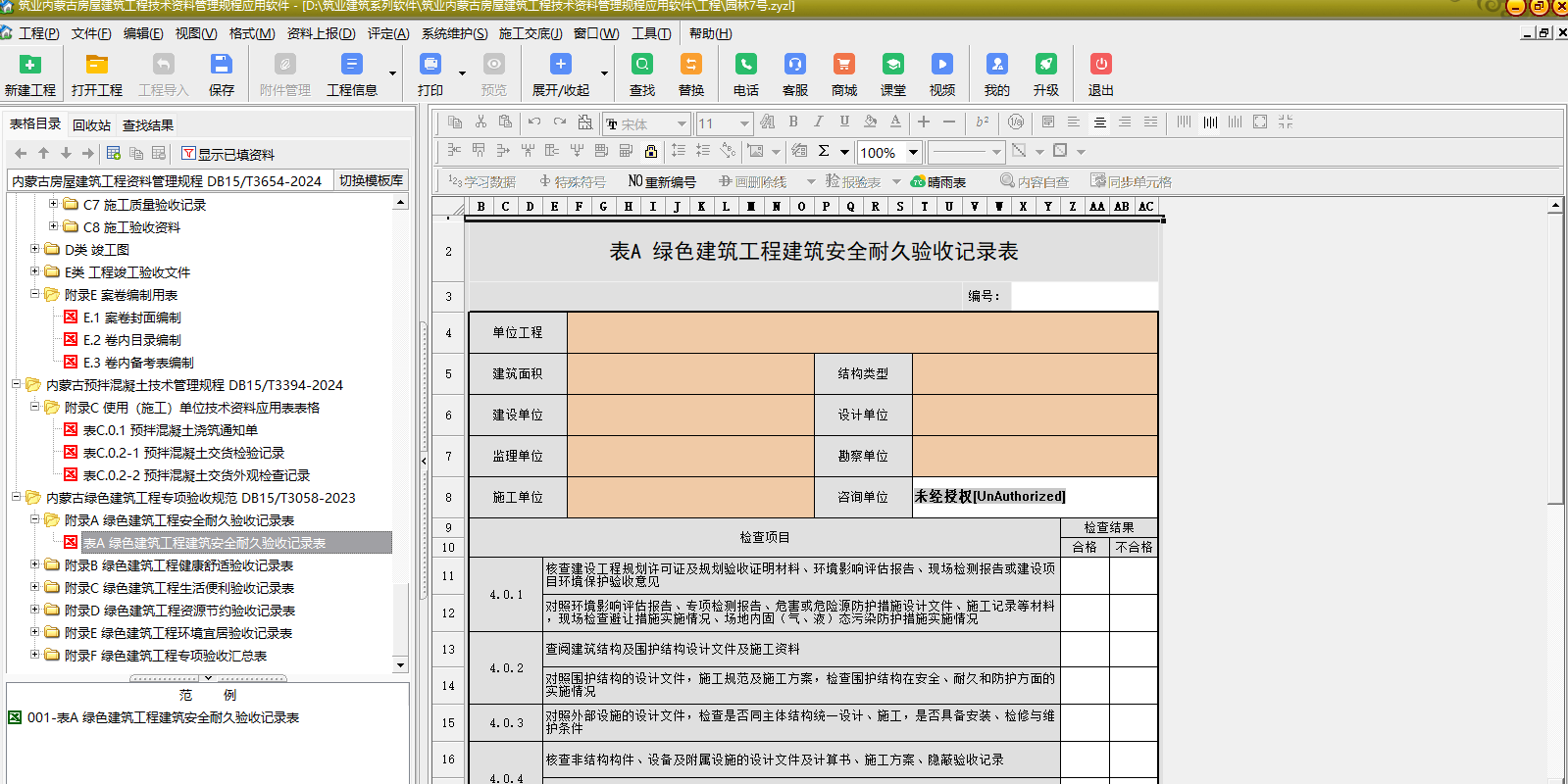Switch to the 回收站 tab
The width and height of the screenshot is (1568, 784).
coord(91,125)
